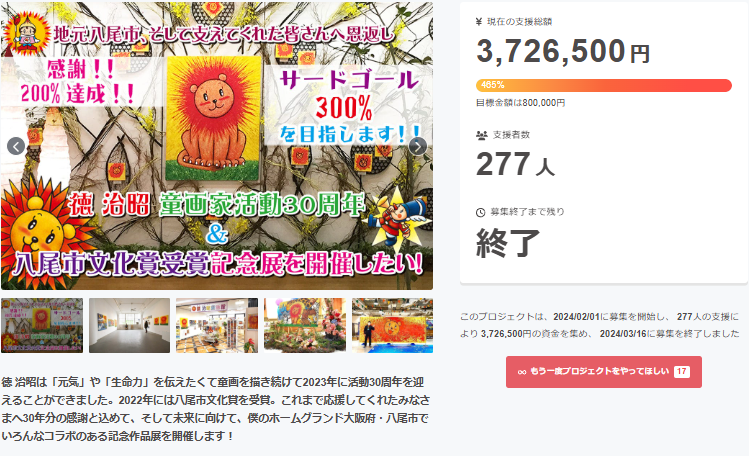The height and width of the screenshot is (456, 749).
Task: Select the first thumbnail with banner image
Action: (42, 326)
